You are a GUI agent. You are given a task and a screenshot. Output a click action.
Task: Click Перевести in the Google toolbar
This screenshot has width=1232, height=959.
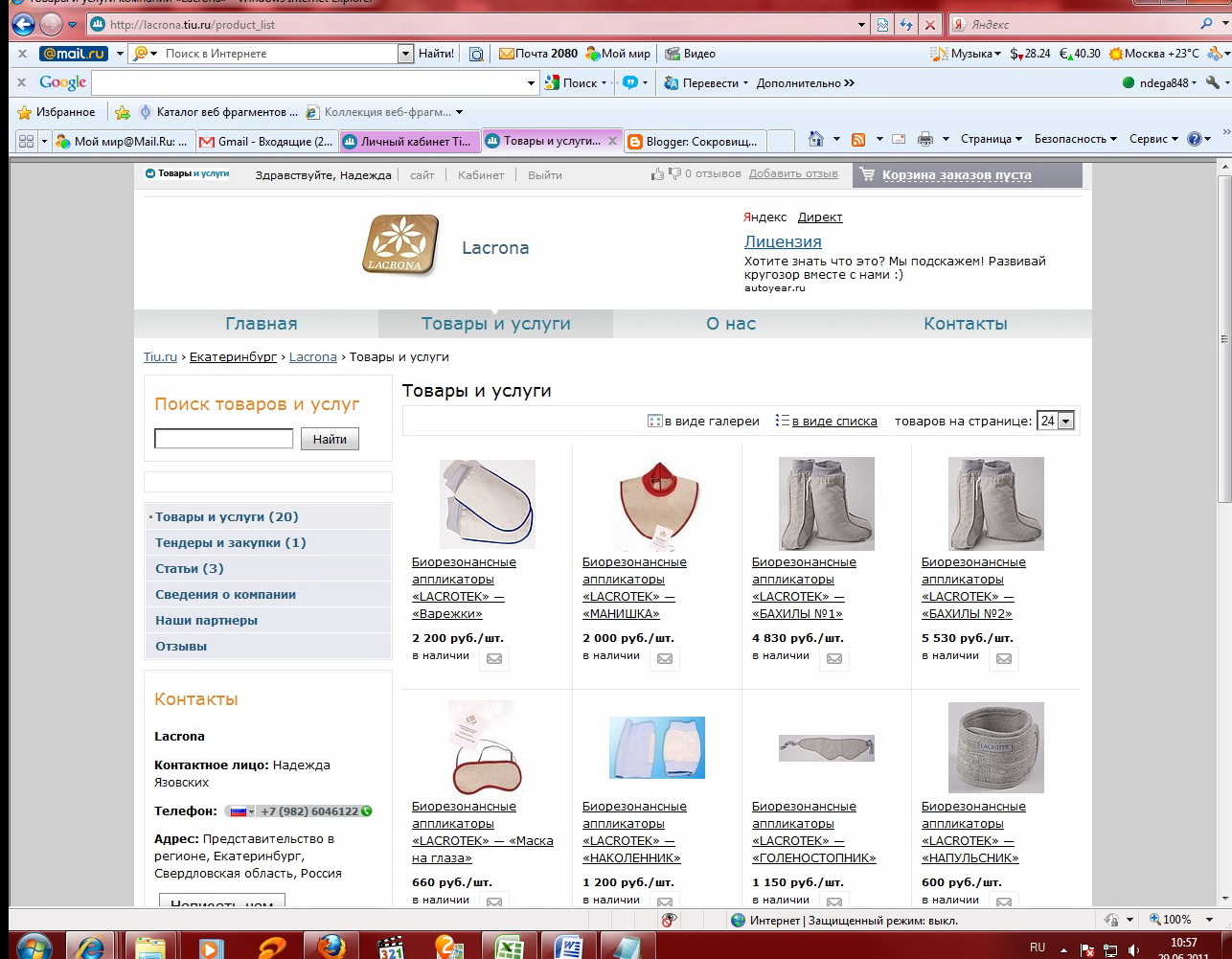(703, 83)
